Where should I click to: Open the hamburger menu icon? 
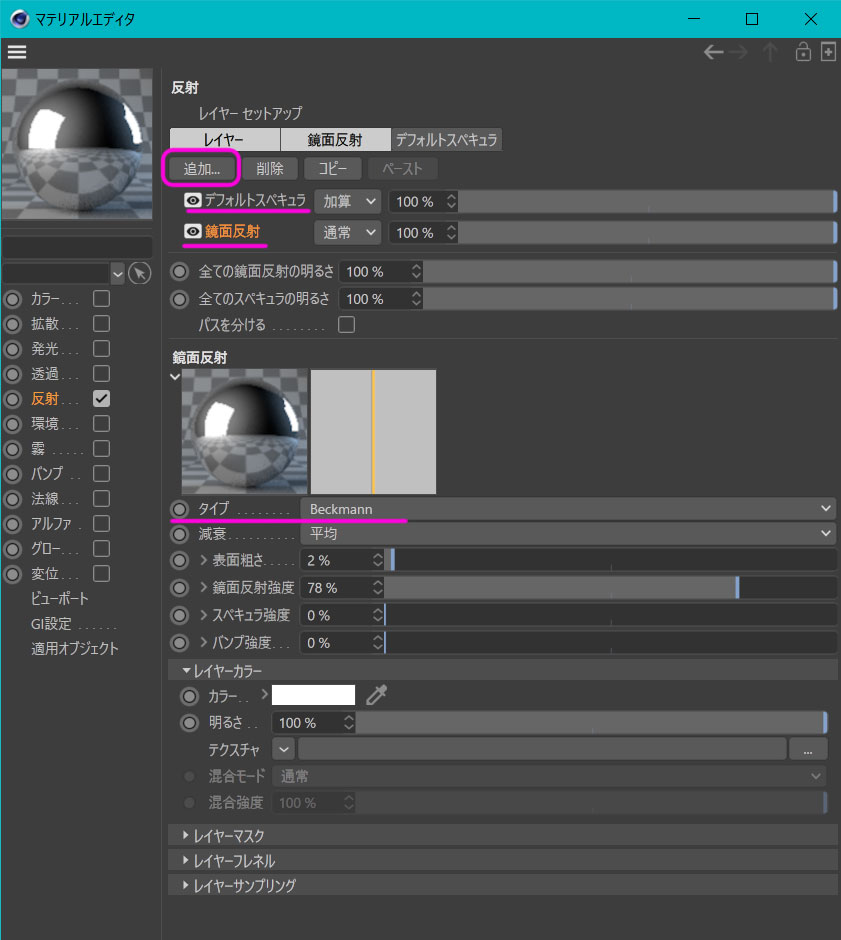(x=17, y=52)
